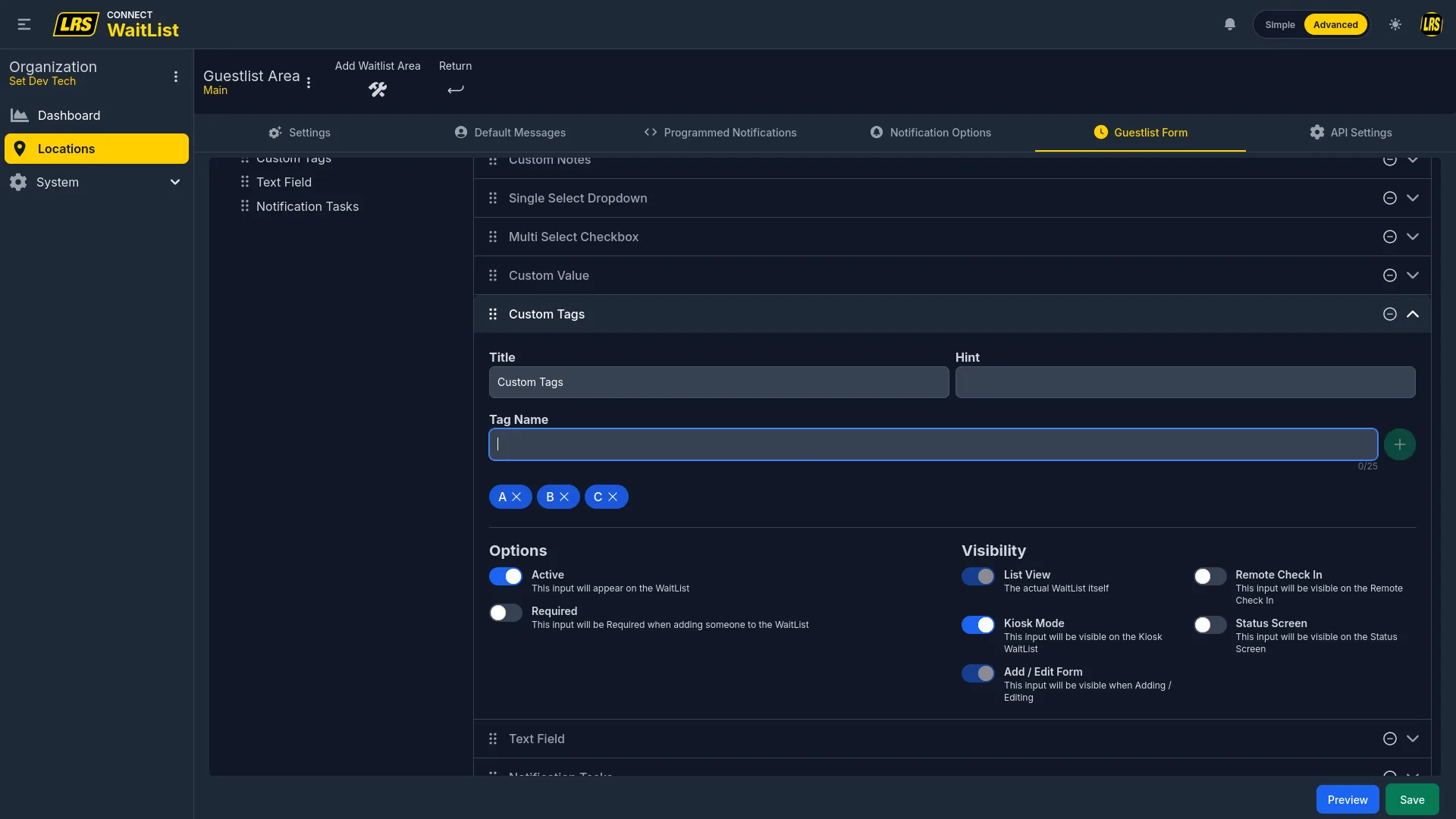Expand the Single Select Dropdown section
This screenshot has height=819, width=1456.
[x=1413, y=198]
